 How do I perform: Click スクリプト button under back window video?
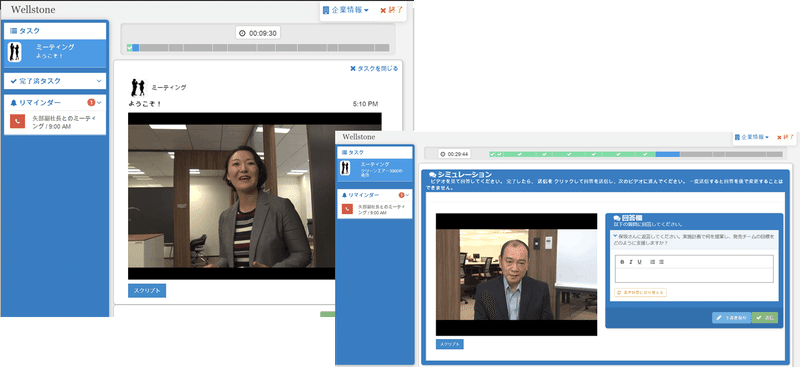[147, 290]
